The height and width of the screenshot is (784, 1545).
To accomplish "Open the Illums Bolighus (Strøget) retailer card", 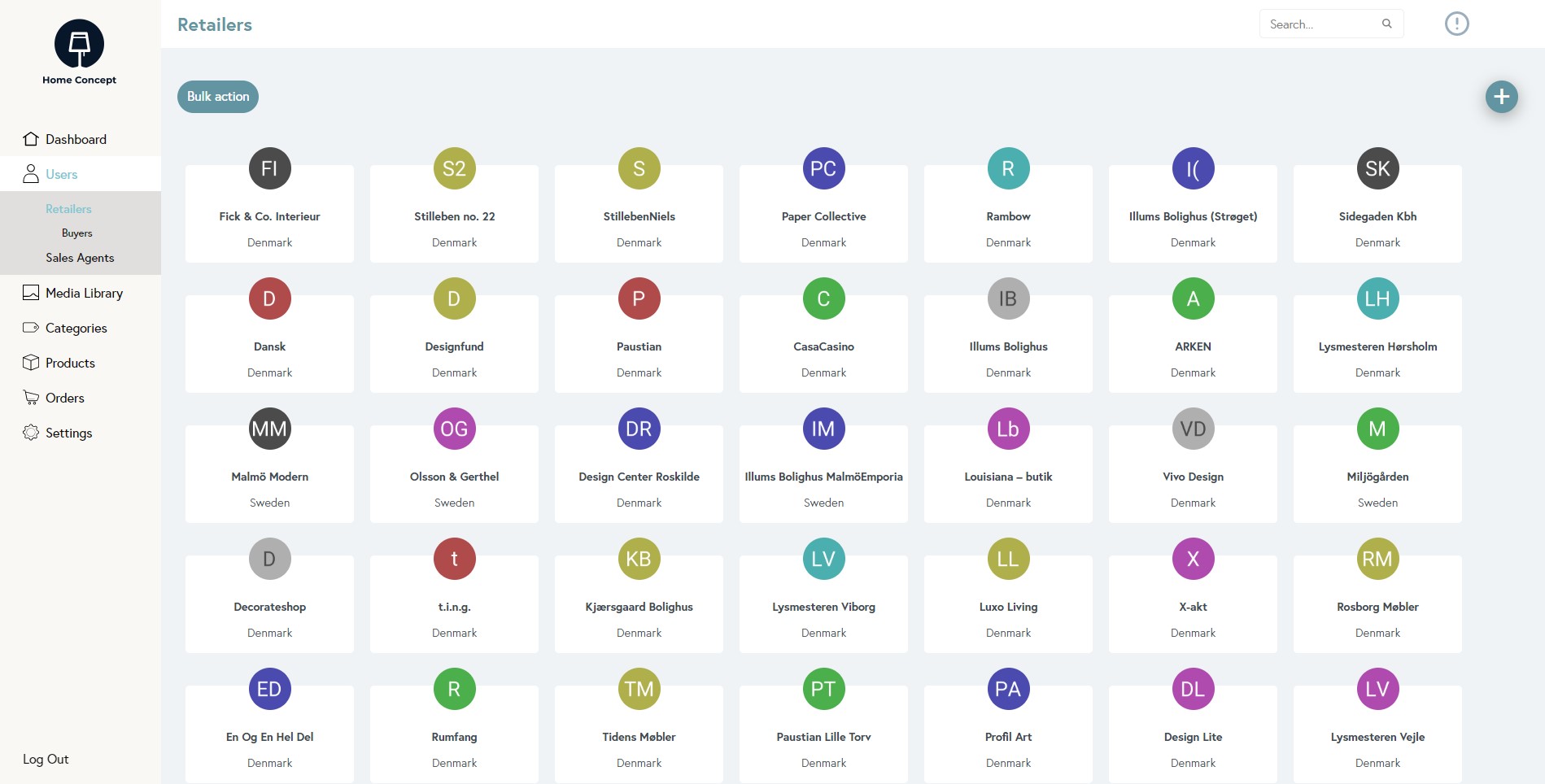I will tap(1193, 214).
